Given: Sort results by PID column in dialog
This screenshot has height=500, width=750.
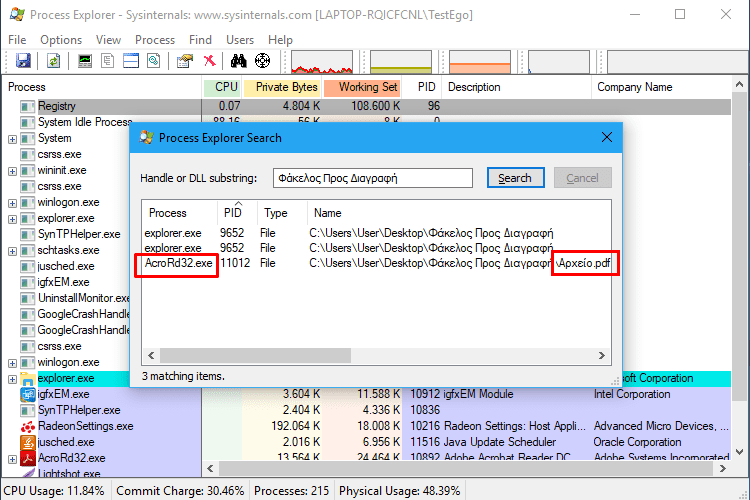Looking at the screenshot, I should 237,212.
